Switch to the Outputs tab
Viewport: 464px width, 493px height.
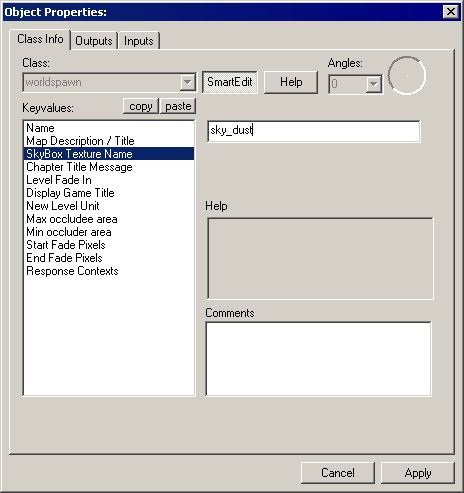click(x=94, y=41)
